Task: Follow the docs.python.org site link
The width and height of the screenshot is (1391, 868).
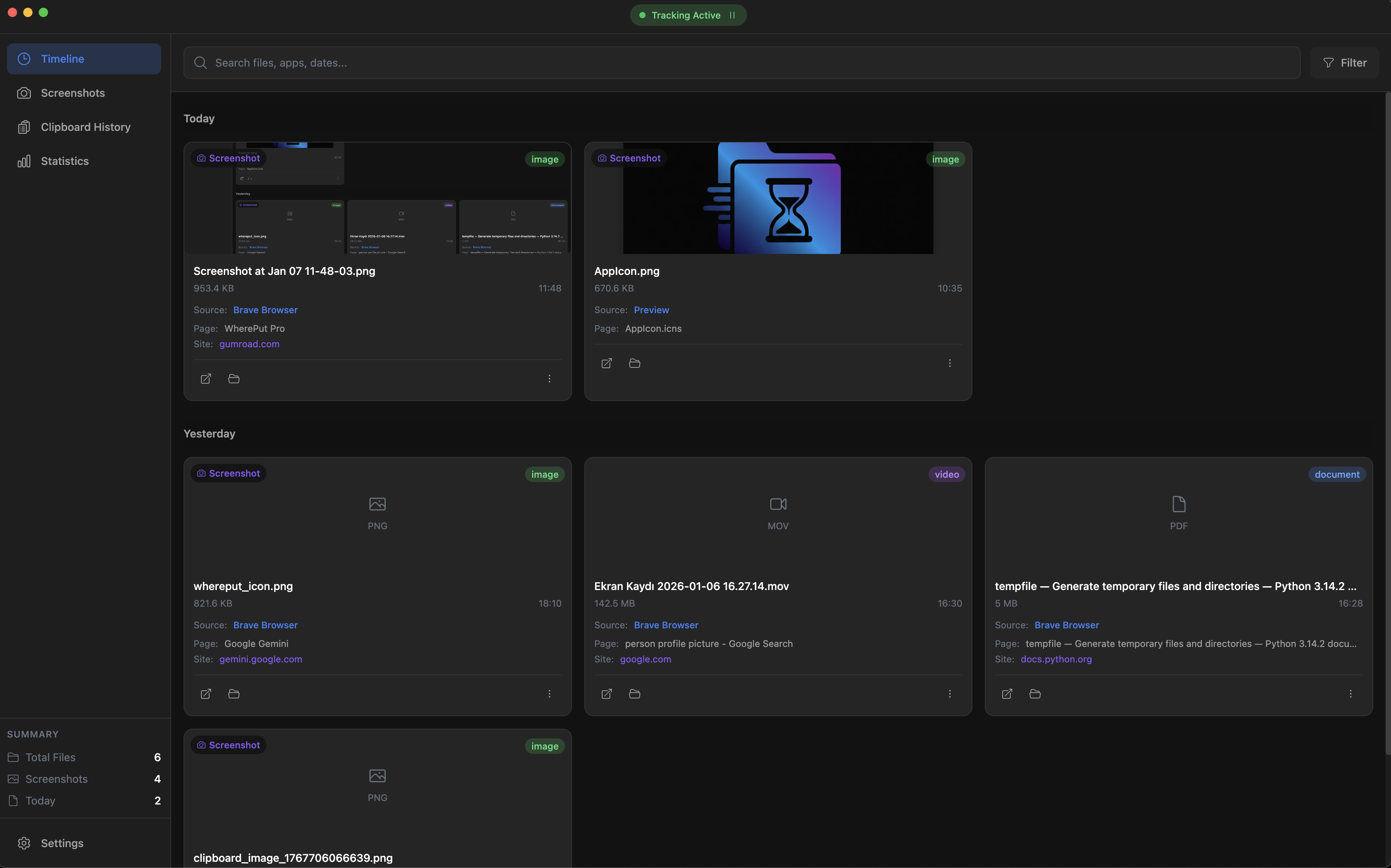Action: pyautogui.click(x=1056, y=660)
